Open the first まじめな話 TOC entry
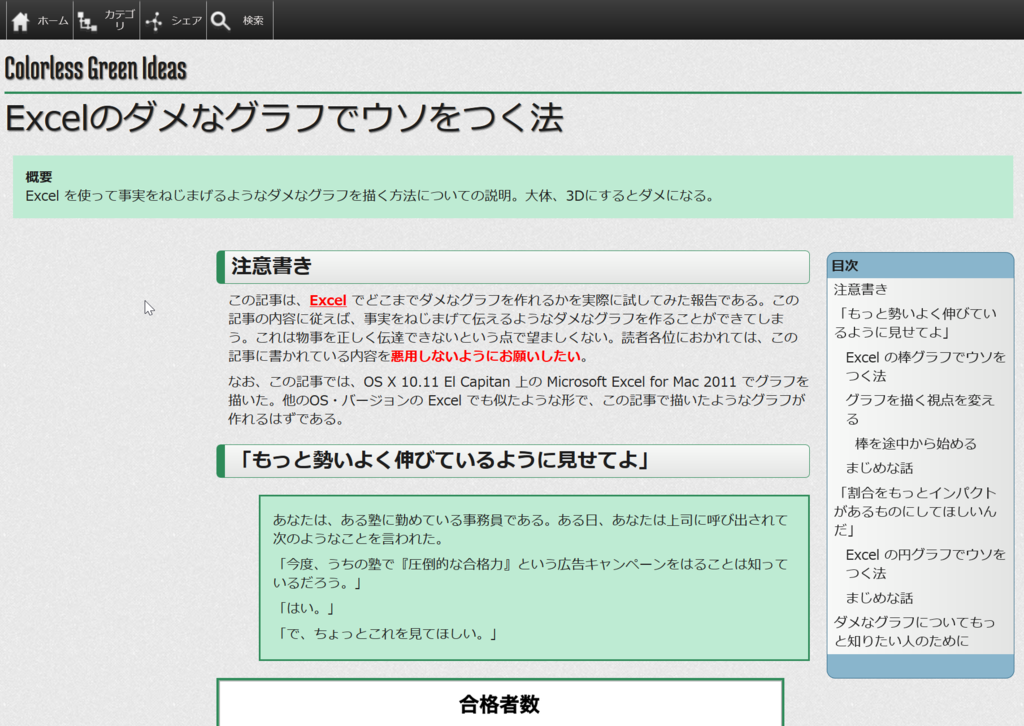This screenshot has width=1024, height=726. click(x=879, y=468)
